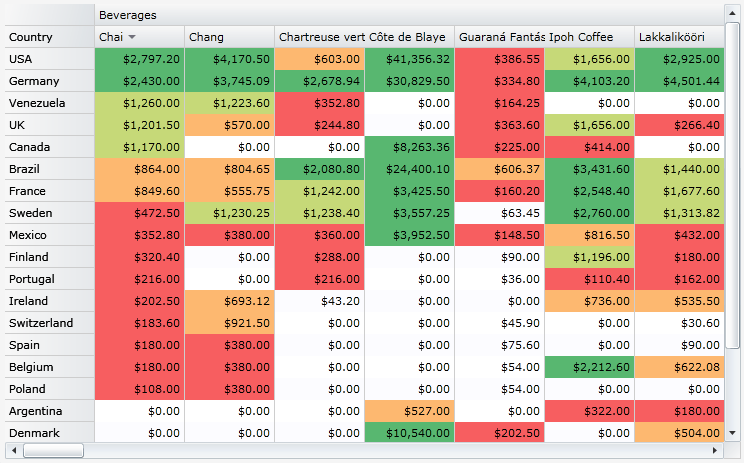Click the $10,540.00 cell for Denmark
The width and height of the screenshot is (744, 463).
click(409, 433)
